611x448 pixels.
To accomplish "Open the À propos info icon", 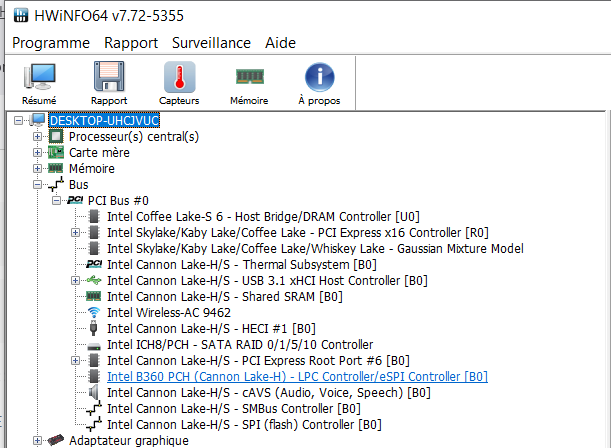I will [x=319, y=76].
